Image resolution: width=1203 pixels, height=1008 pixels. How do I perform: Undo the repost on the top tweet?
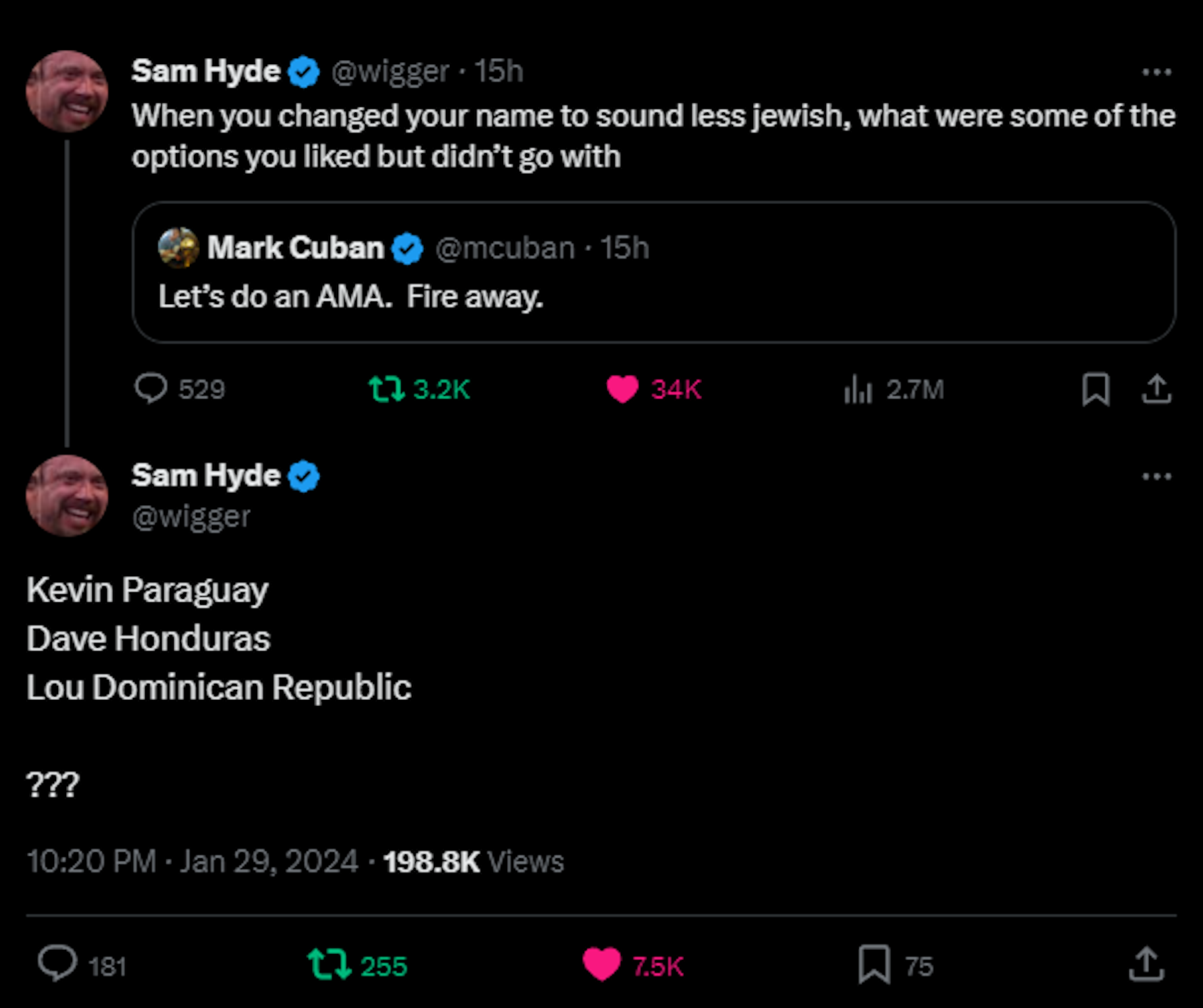click(386, 388)
